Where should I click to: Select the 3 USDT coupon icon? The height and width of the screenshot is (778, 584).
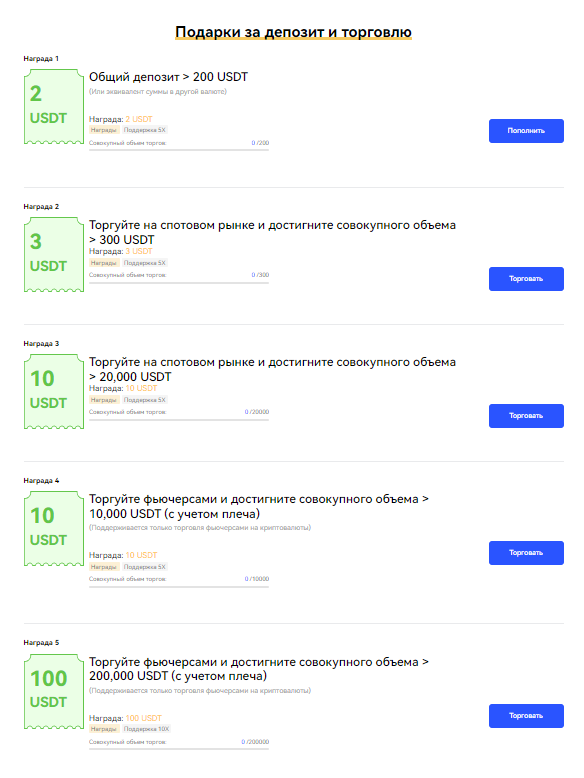coord(54,255)
